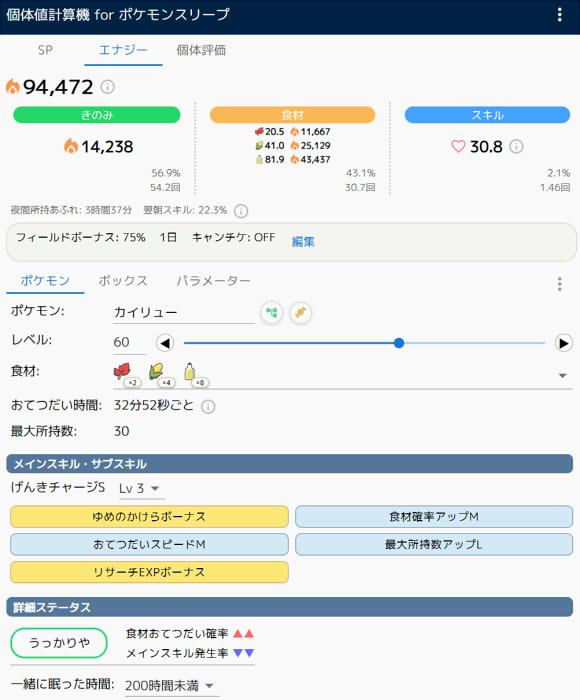This screenshot has height=700, width=580.
Task: Decrease level with left arrow button
Action: 165,343
